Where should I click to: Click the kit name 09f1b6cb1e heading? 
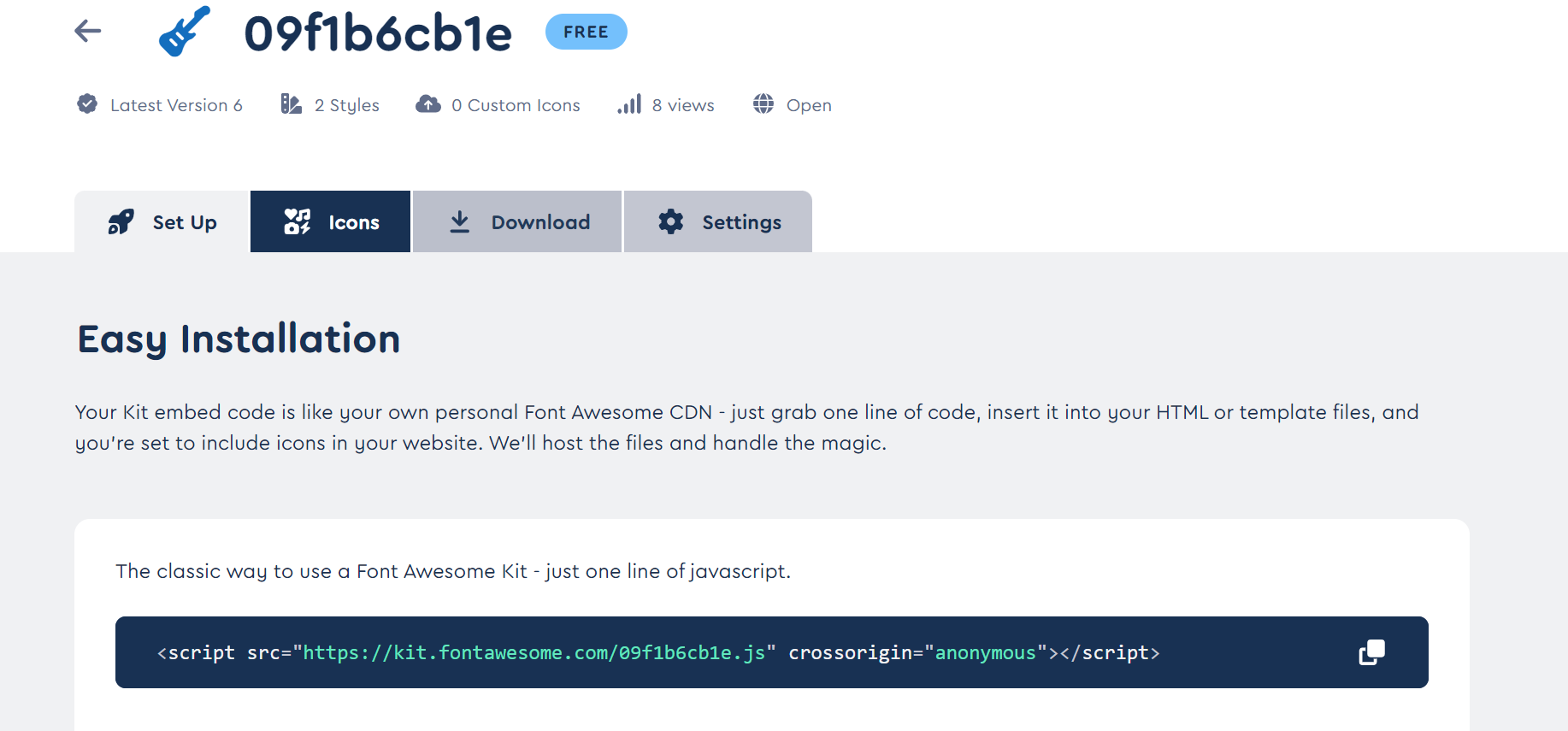click(378, 34)
